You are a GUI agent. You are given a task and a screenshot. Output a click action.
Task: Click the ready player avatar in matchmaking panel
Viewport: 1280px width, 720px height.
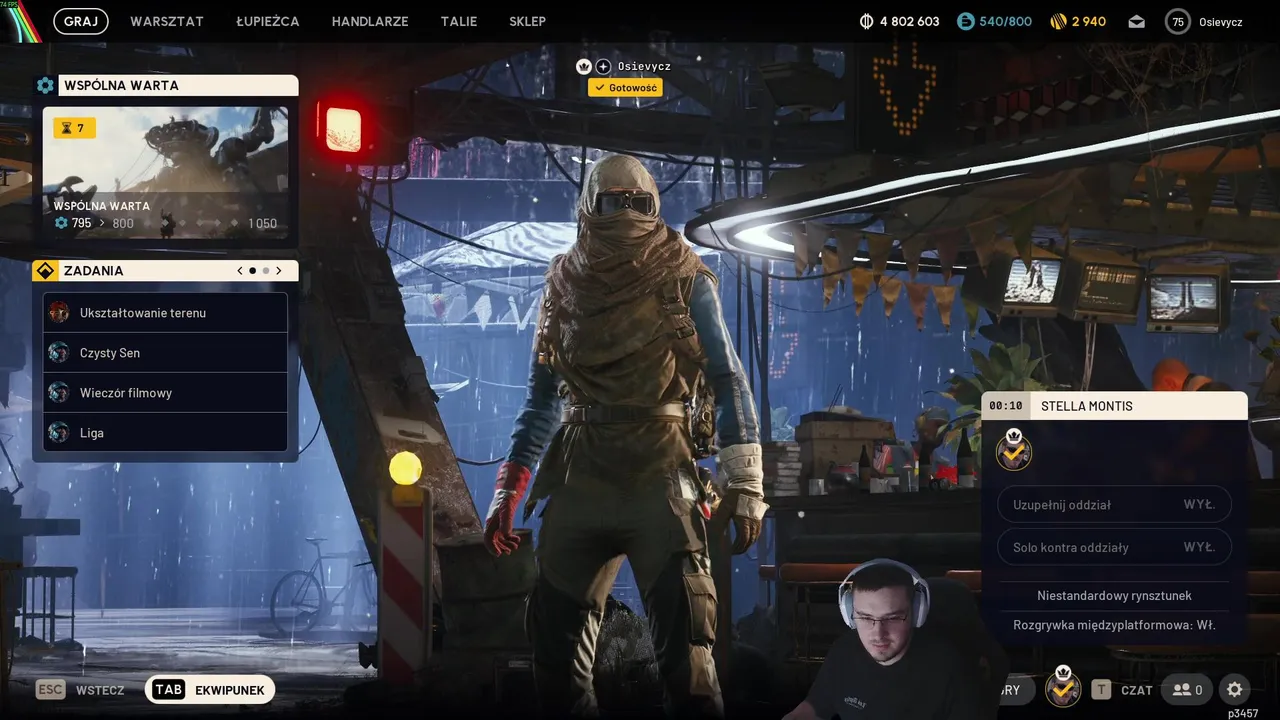pos(1014,450)
